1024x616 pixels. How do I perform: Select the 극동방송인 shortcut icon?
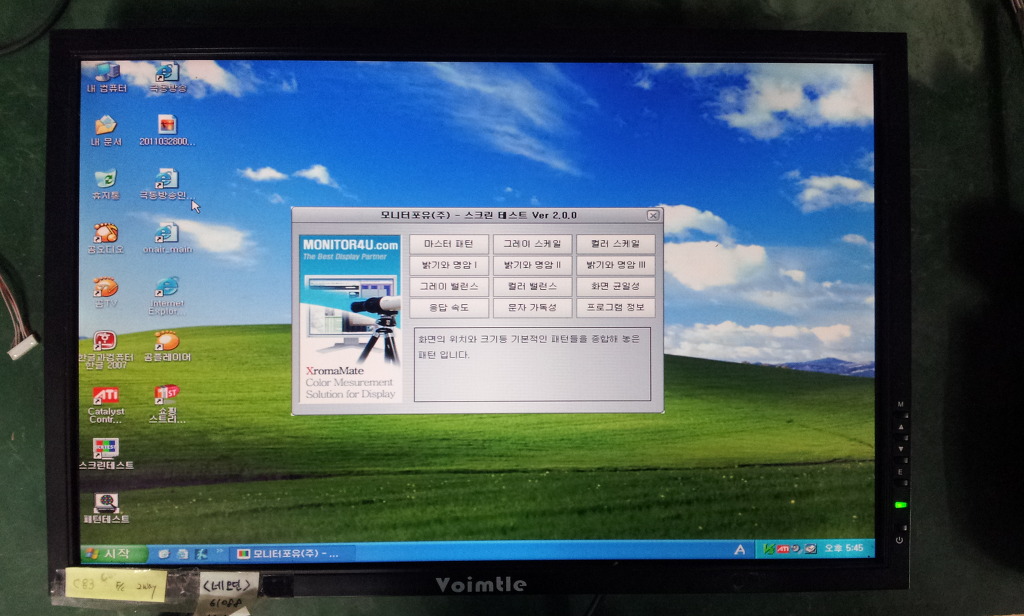167,185
